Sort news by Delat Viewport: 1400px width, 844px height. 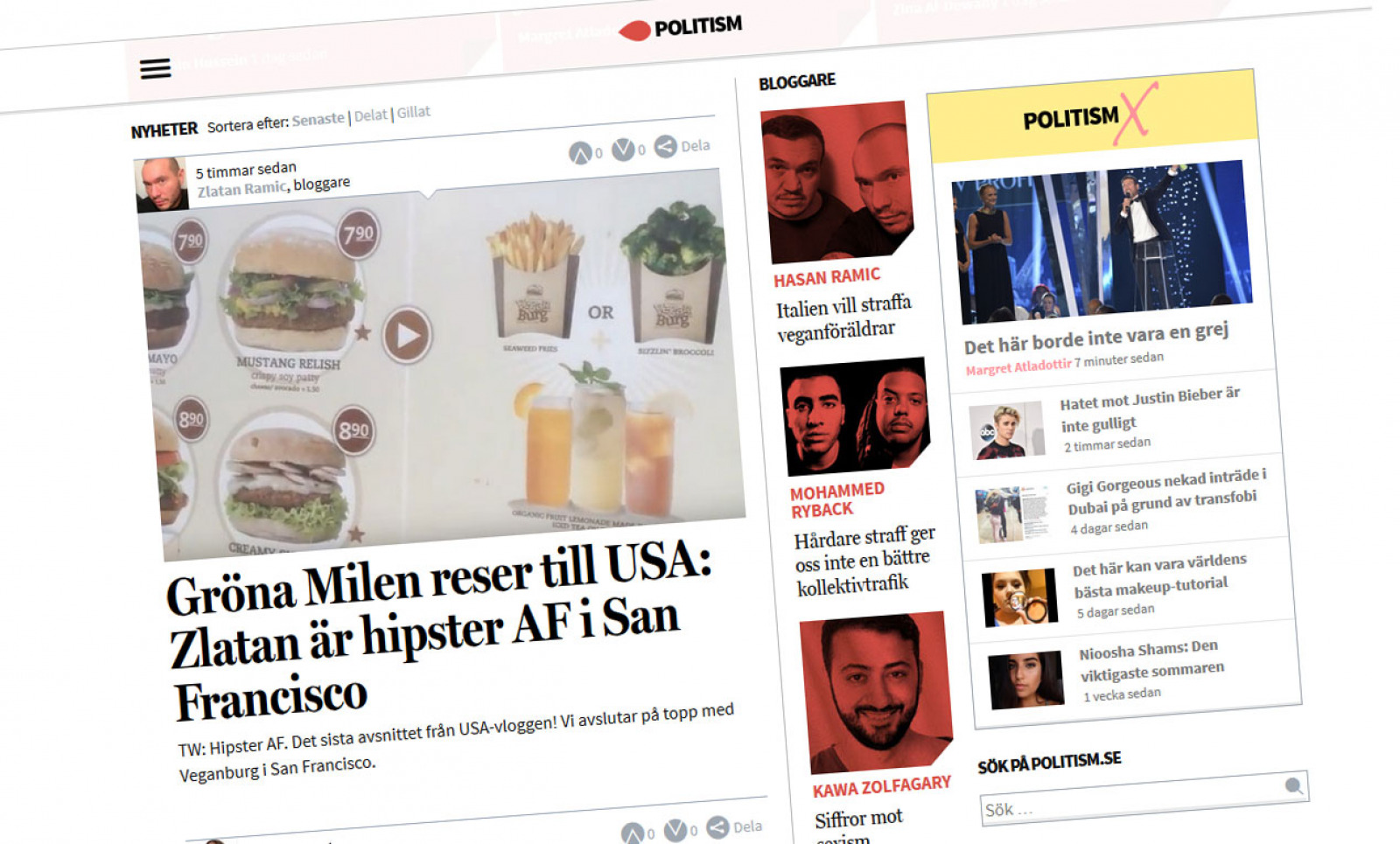click(x=370, y=115)
